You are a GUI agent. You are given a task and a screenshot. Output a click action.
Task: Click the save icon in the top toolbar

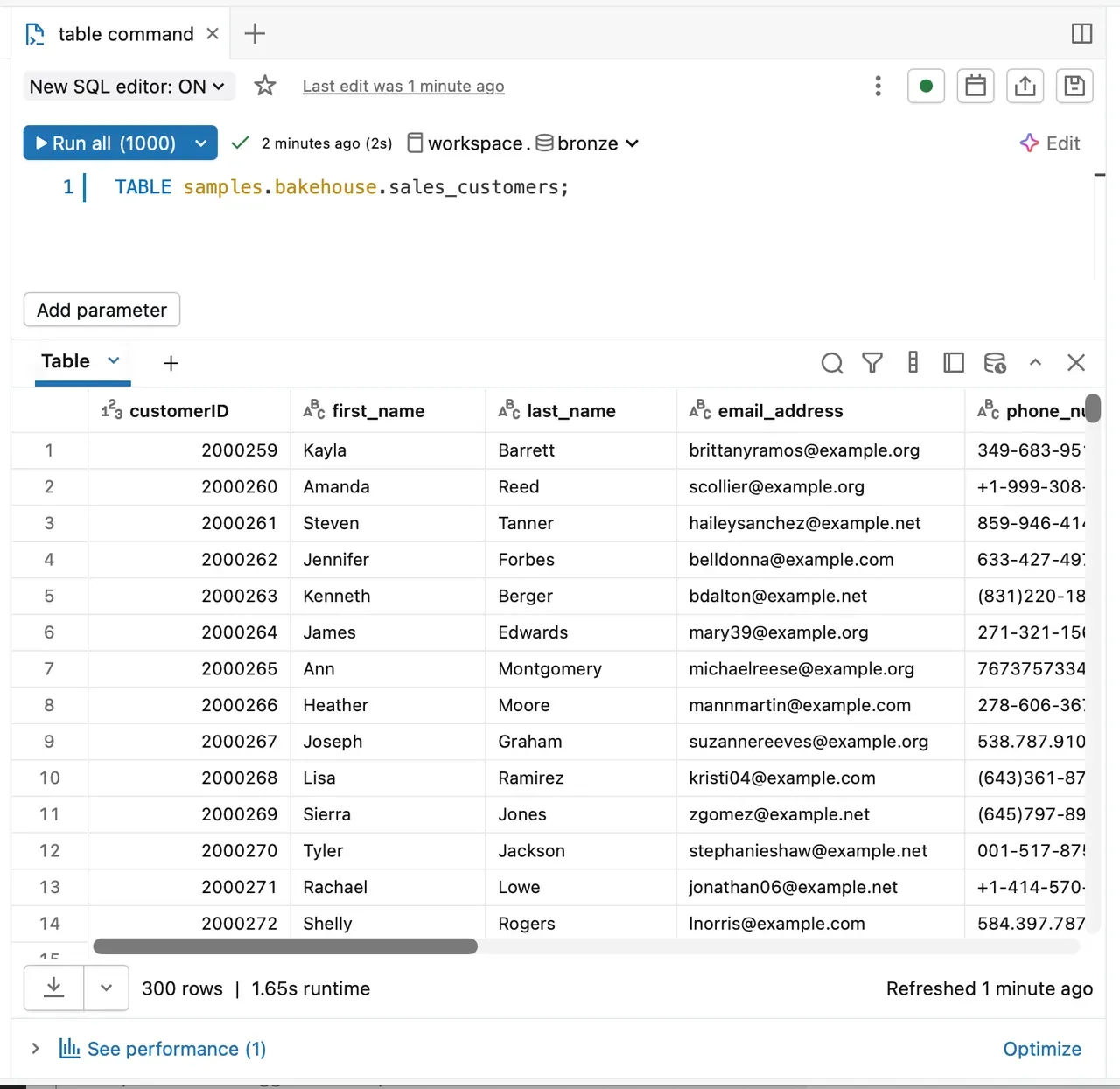tap(1074, 86)
